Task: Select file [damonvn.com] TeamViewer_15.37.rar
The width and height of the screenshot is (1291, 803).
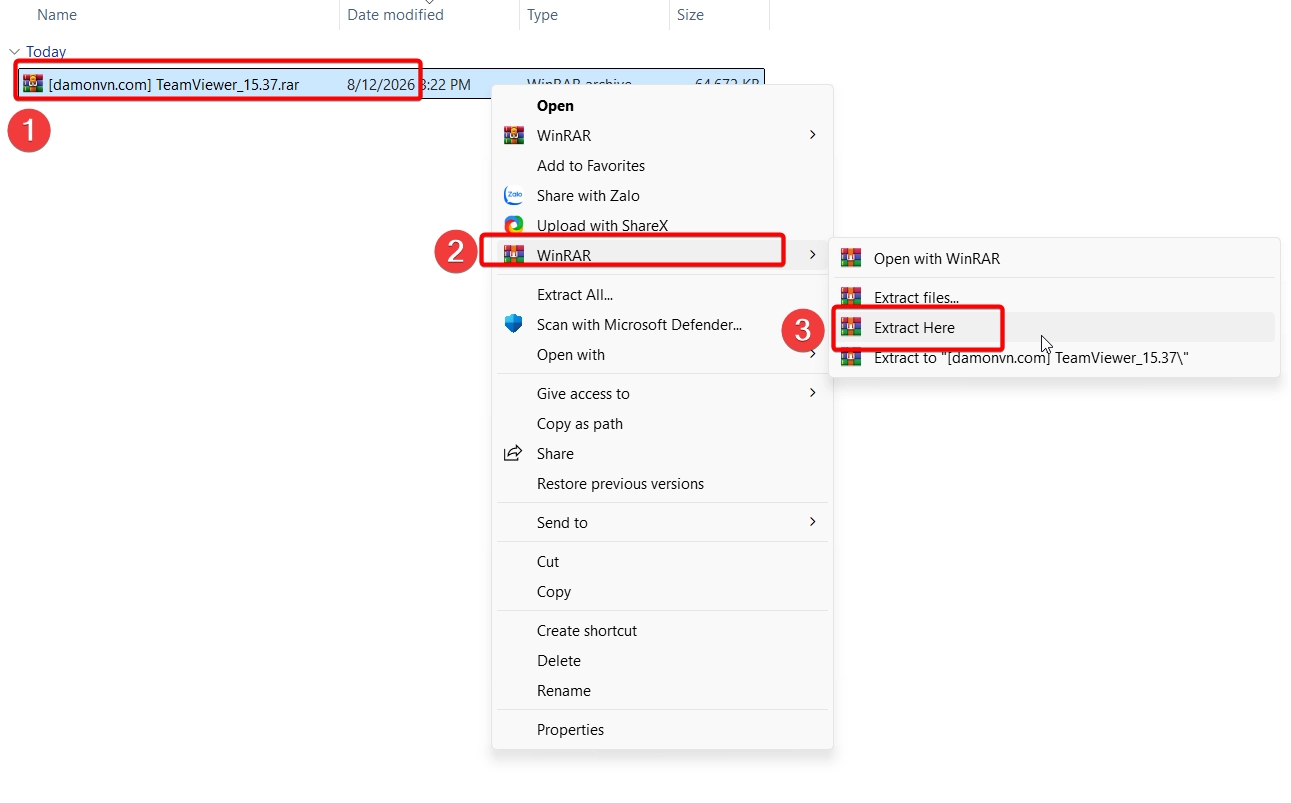Action: [x=174, y=85]
